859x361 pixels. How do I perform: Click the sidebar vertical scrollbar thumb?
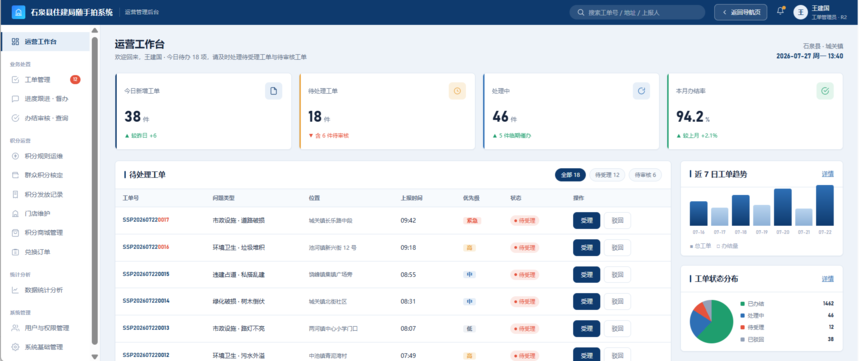pos(95,191)
